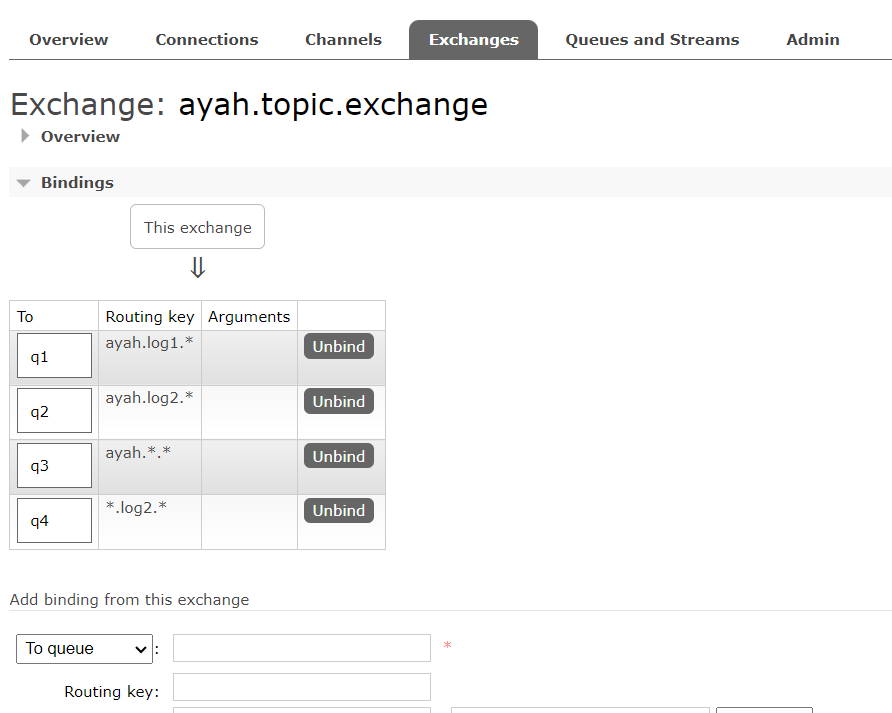Open Queues and Streams tab

652,40
